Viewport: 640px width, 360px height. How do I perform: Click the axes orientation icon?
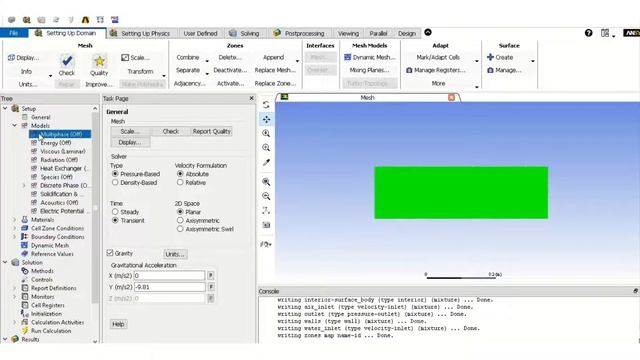tap(266, 211)
